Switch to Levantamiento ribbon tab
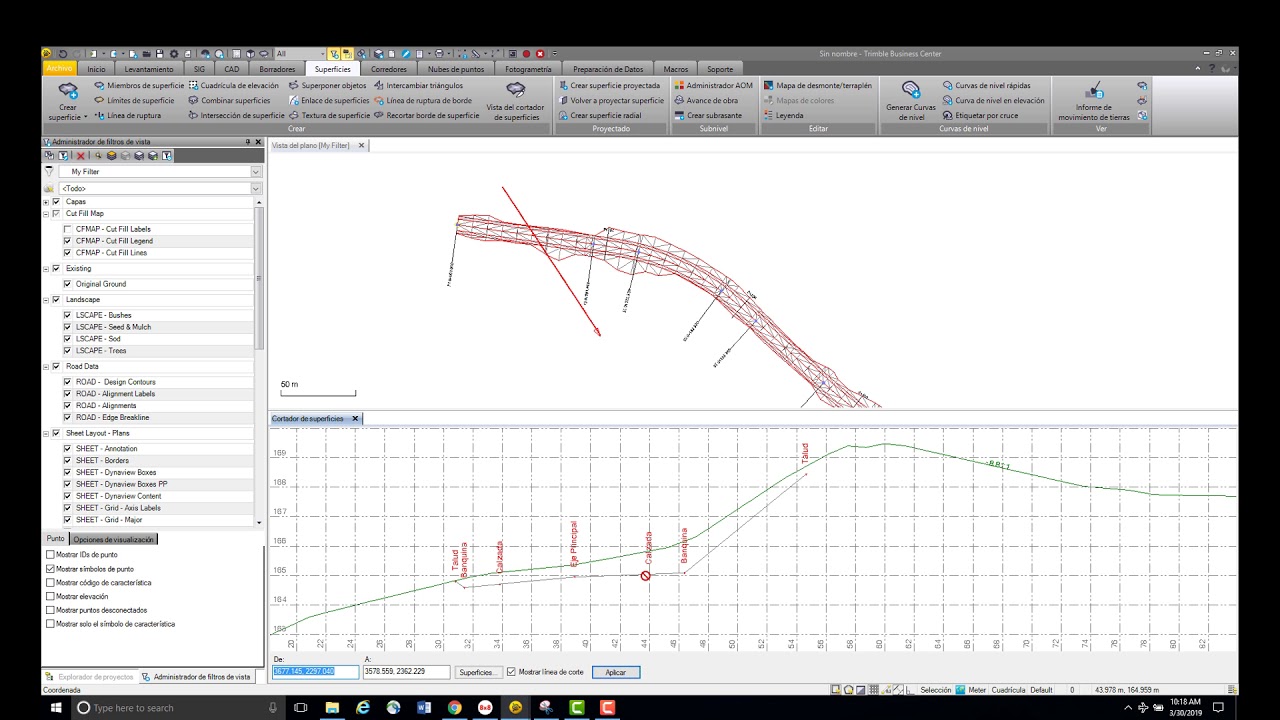This screenshot has height=720, width=1280. pos(149,69)
